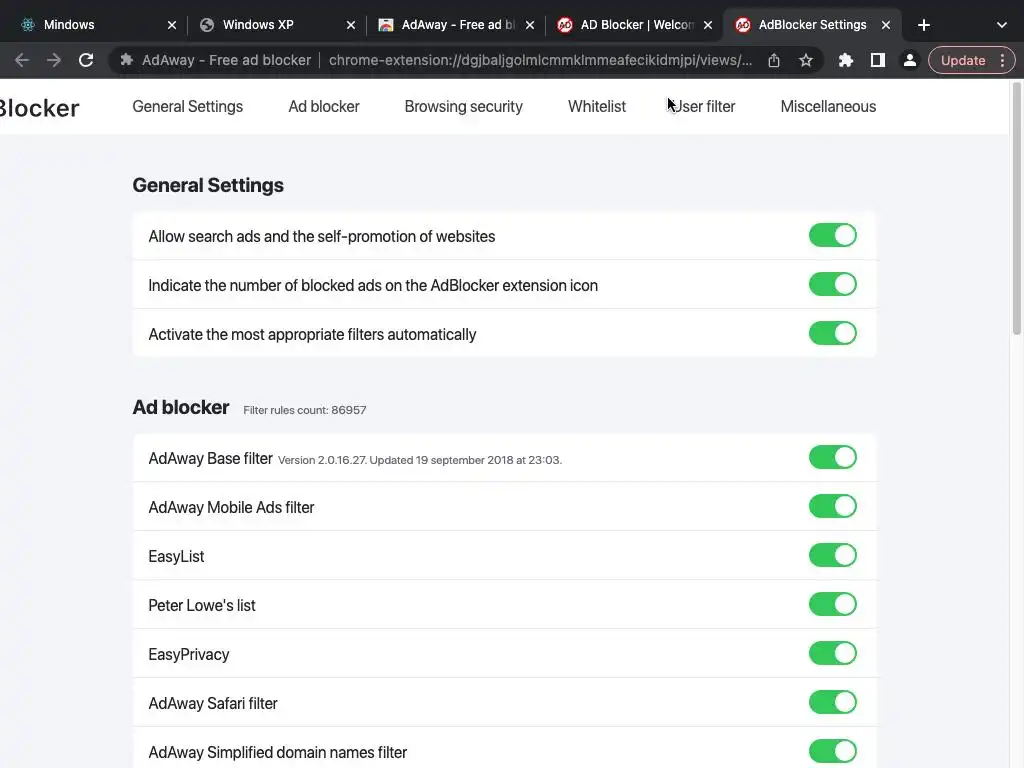Click the share page icon
Viewport: 1024px width, 768px height.
coord(774,60)
